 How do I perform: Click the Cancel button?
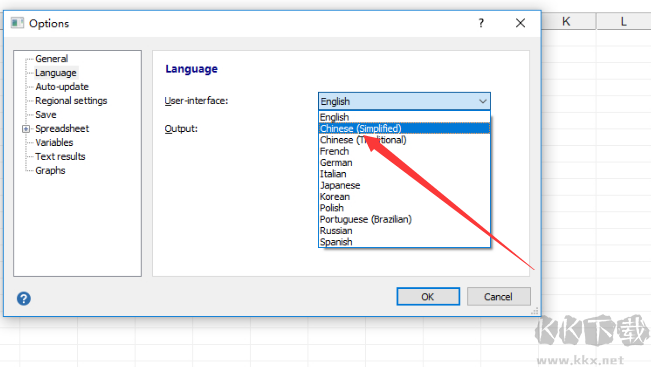point(498,296)
